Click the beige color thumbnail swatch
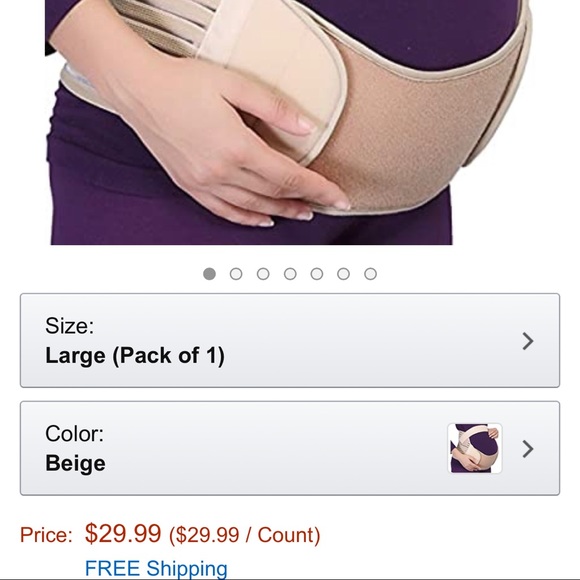The width and height of the screenshot is (580, 580). coord(475,448)
